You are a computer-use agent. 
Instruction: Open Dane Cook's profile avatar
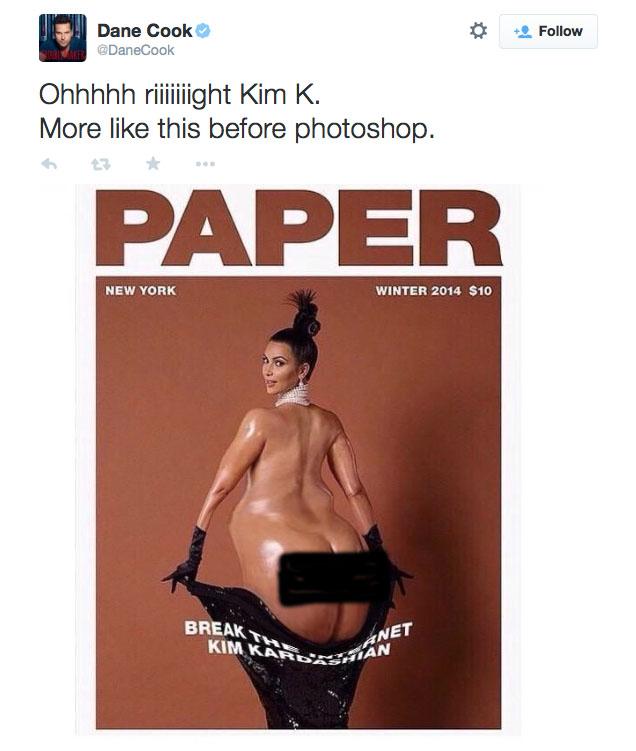click(x=63, y=38)
